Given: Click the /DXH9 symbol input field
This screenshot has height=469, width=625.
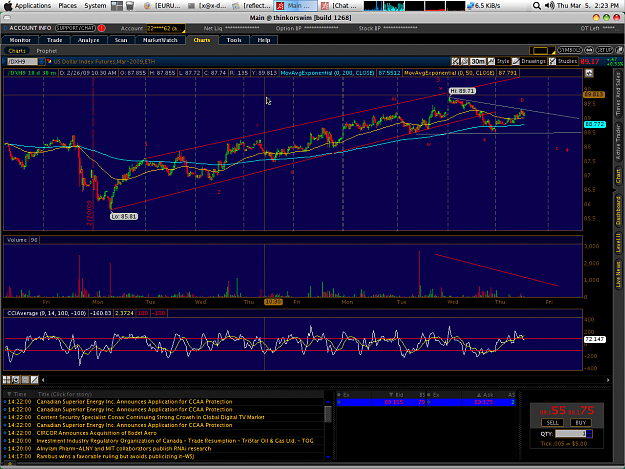Looking at the screenshot, I should (x=22, y=61).
